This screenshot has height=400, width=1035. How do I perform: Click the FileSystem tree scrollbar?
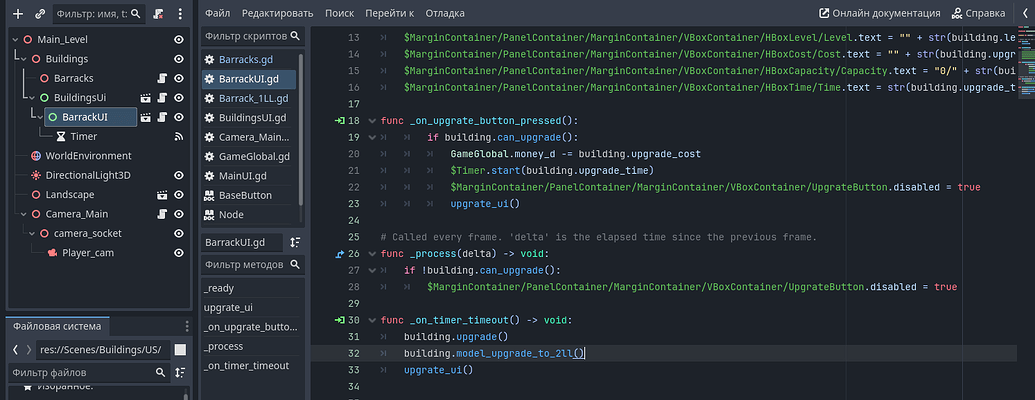[186, 395]
